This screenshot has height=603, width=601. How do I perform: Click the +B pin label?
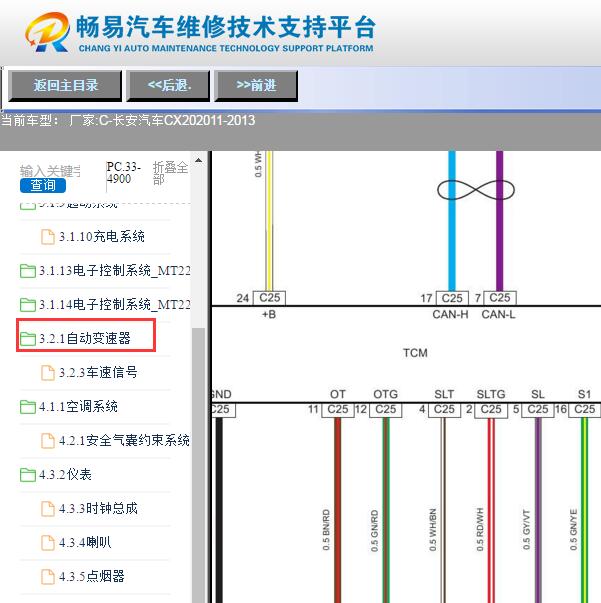point(269,315)
